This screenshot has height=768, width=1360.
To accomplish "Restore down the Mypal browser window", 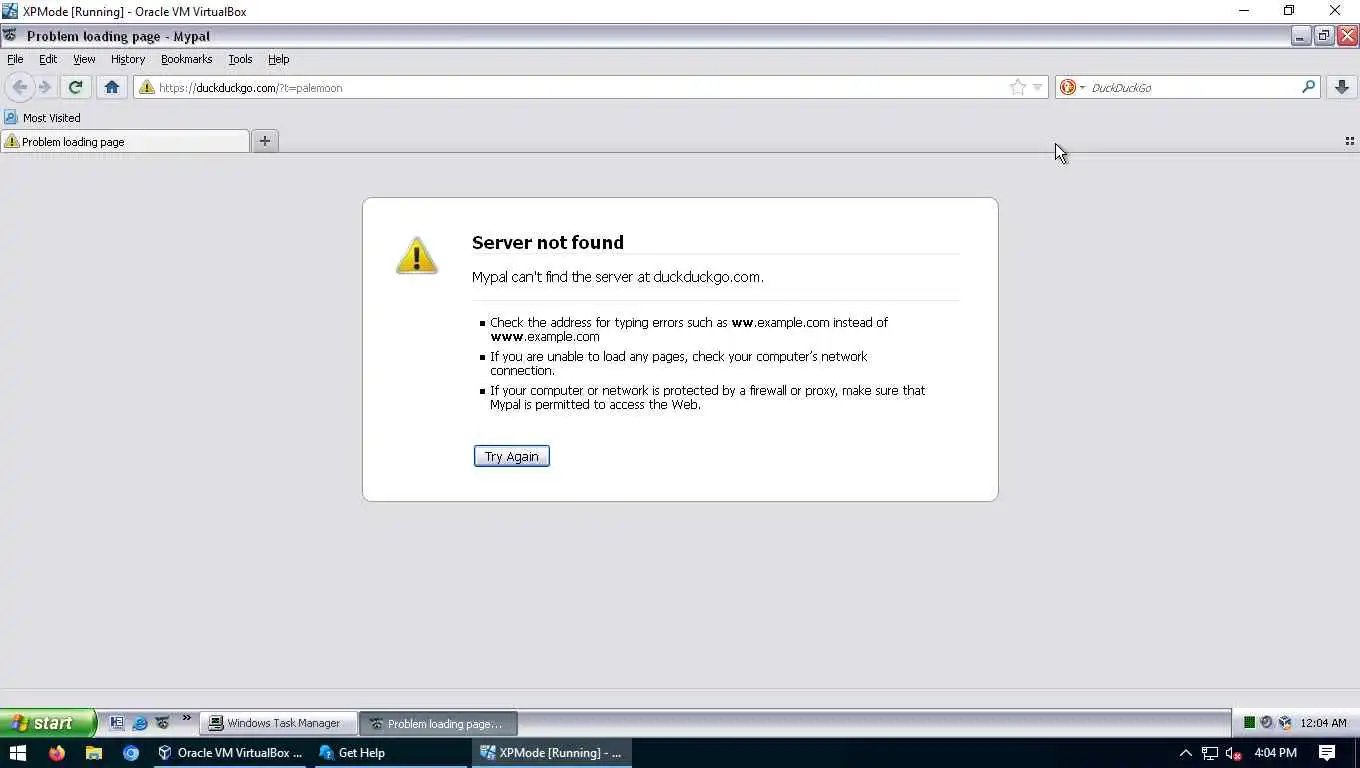I will coord(1324,36).
